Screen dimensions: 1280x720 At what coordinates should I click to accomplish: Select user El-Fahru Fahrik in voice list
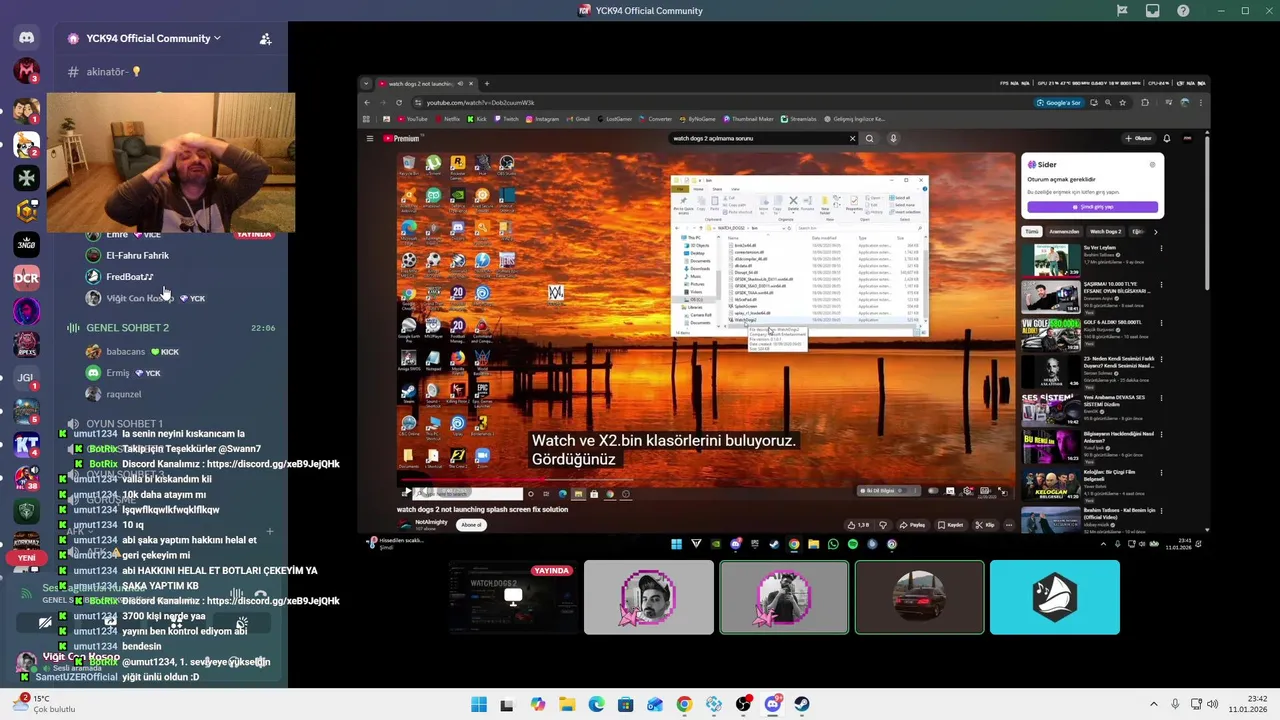[137, 255]
